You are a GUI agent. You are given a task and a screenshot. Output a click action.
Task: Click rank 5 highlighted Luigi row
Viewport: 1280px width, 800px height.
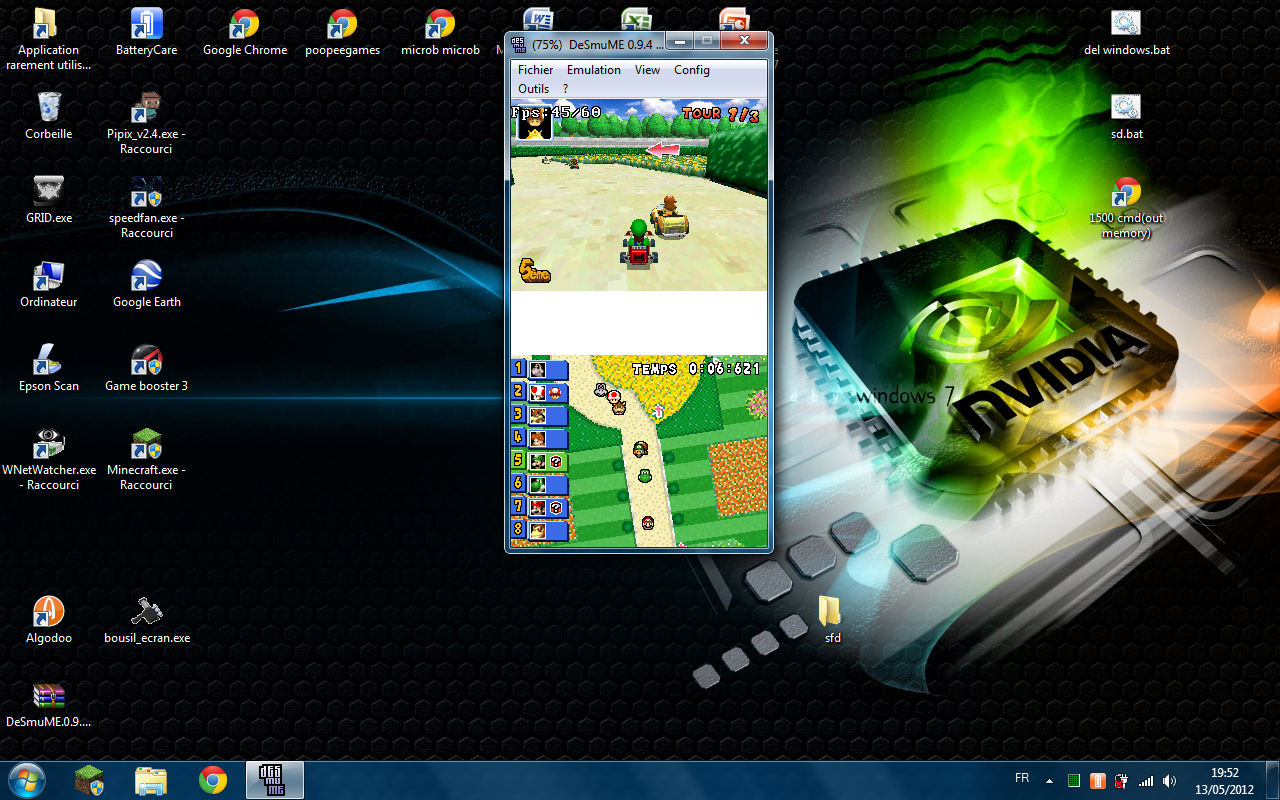tap(540, 461)
